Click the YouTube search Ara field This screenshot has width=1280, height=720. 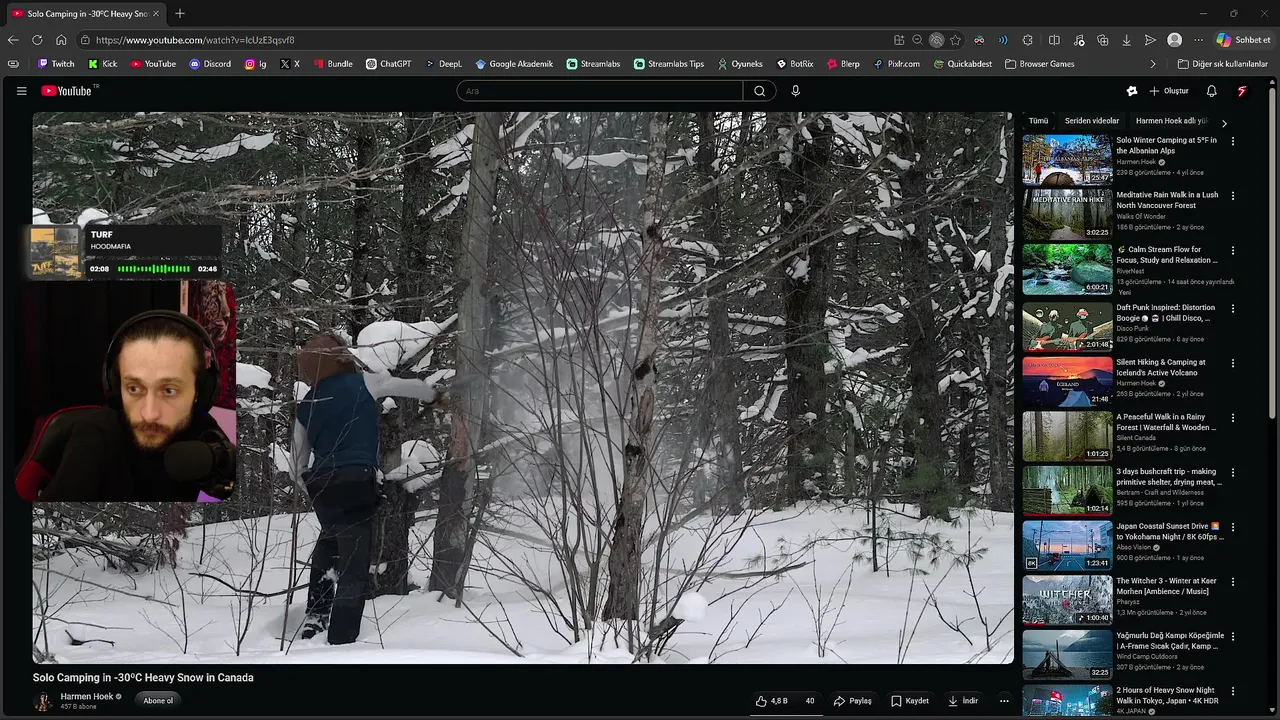click(x=600, y=91)
